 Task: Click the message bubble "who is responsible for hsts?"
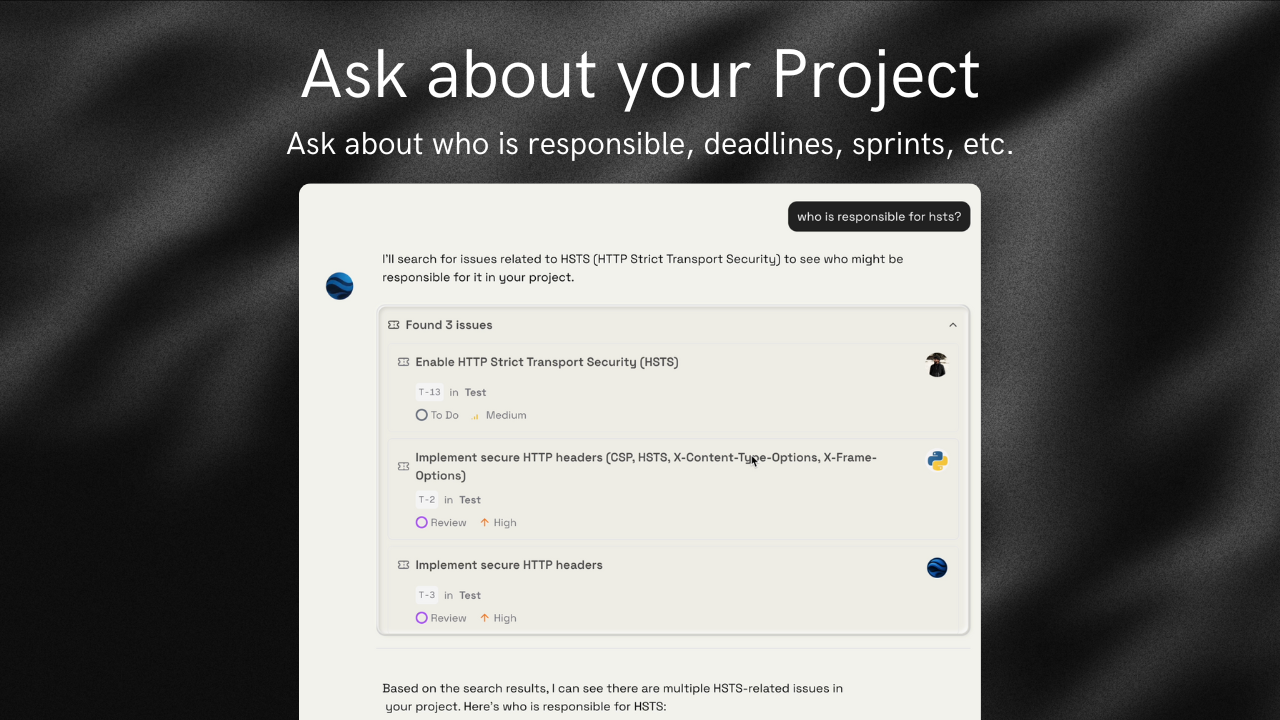click(x=878, y=216)
